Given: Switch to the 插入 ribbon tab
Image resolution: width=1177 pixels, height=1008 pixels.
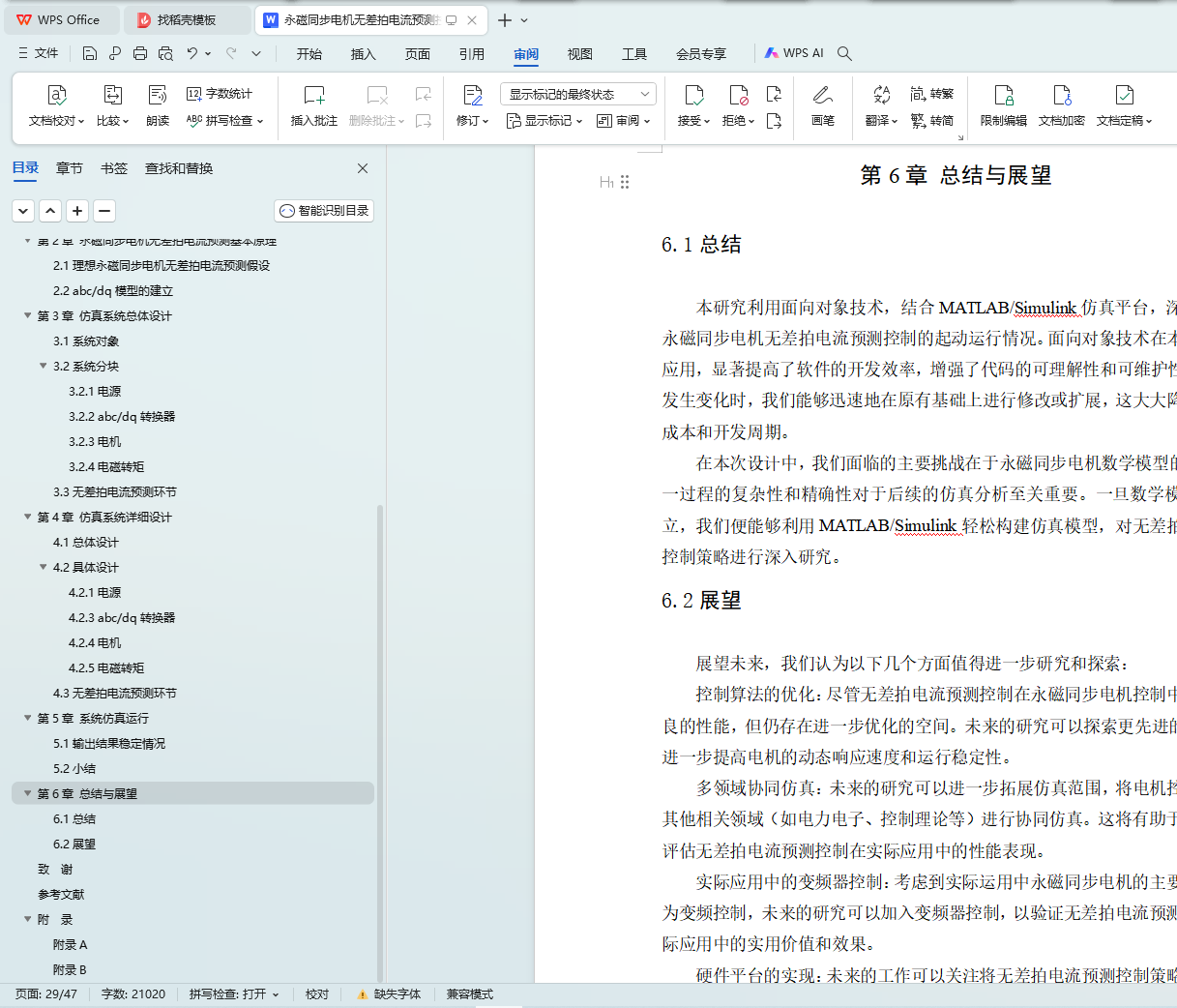Looking at the screenshot, I should click(364, 54).
